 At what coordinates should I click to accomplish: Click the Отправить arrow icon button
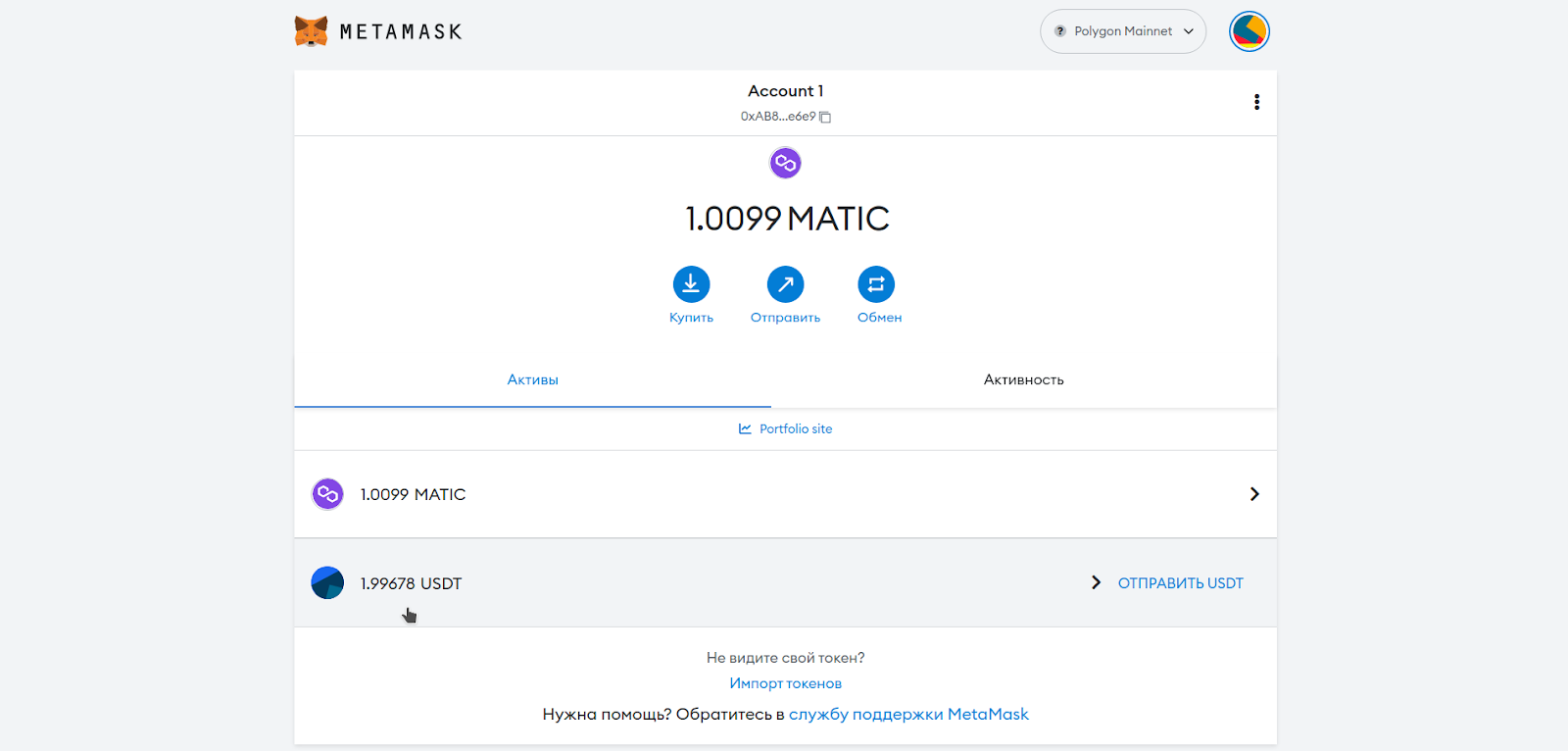(785, 284)
